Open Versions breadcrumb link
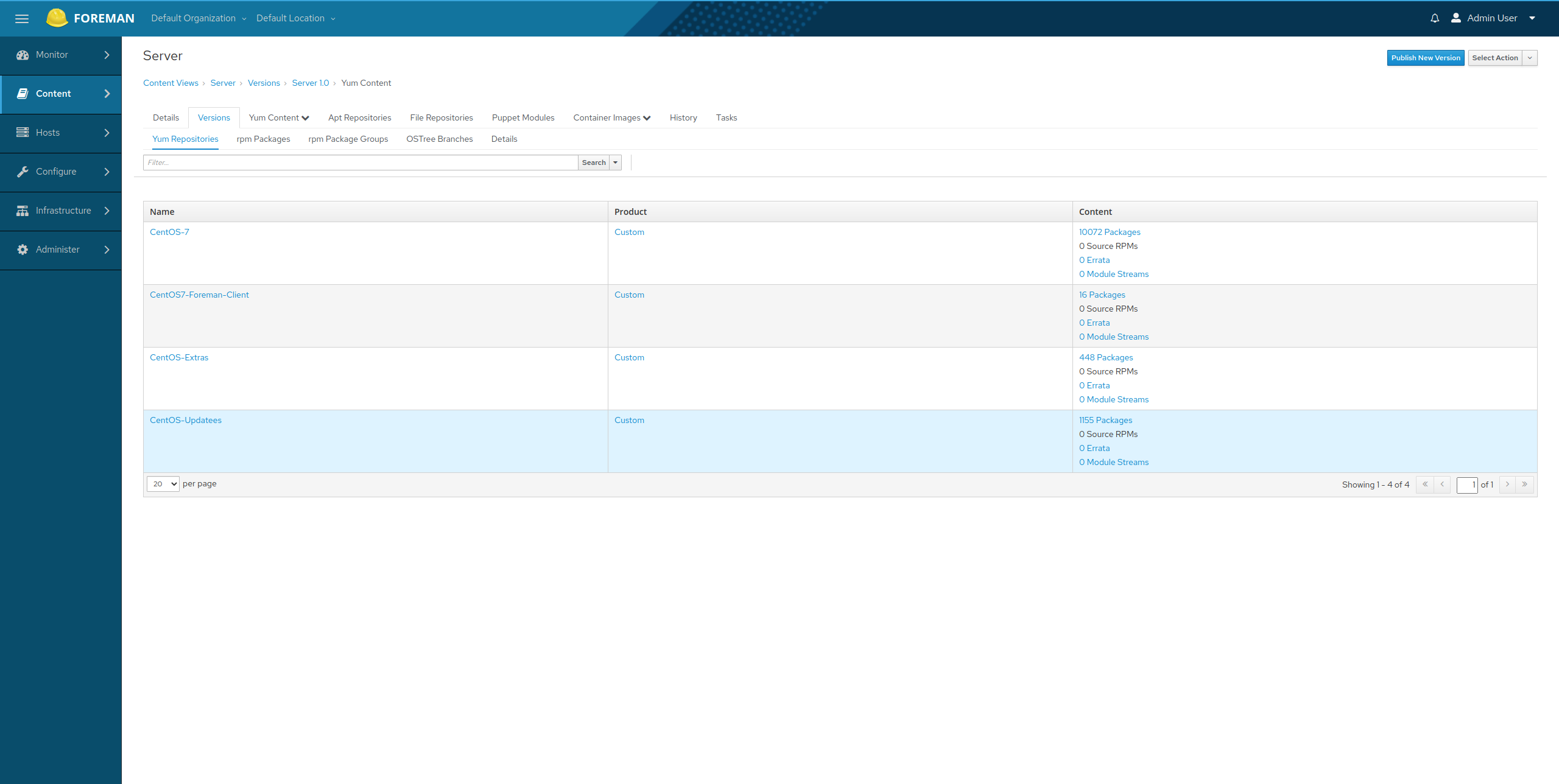The width and height of the screenshot is (1559, 784). pyautogui.click(x=264, y=83)
